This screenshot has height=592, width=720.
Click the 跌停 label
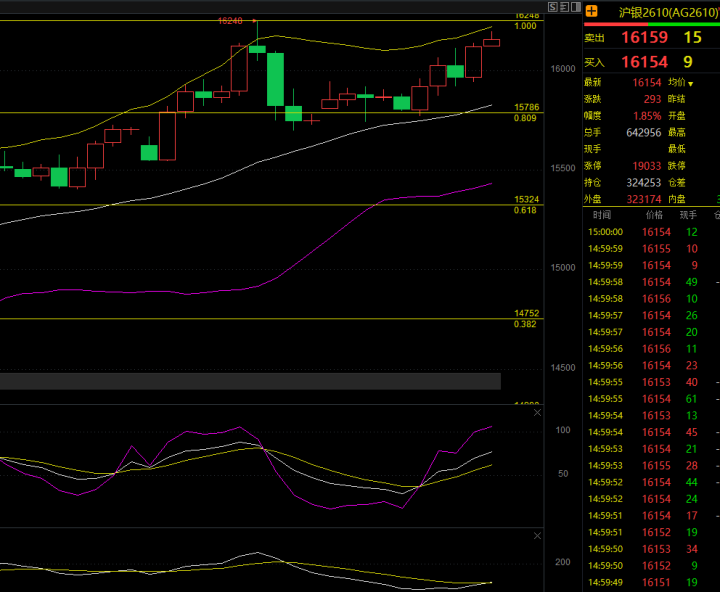(x=676, y=166)
